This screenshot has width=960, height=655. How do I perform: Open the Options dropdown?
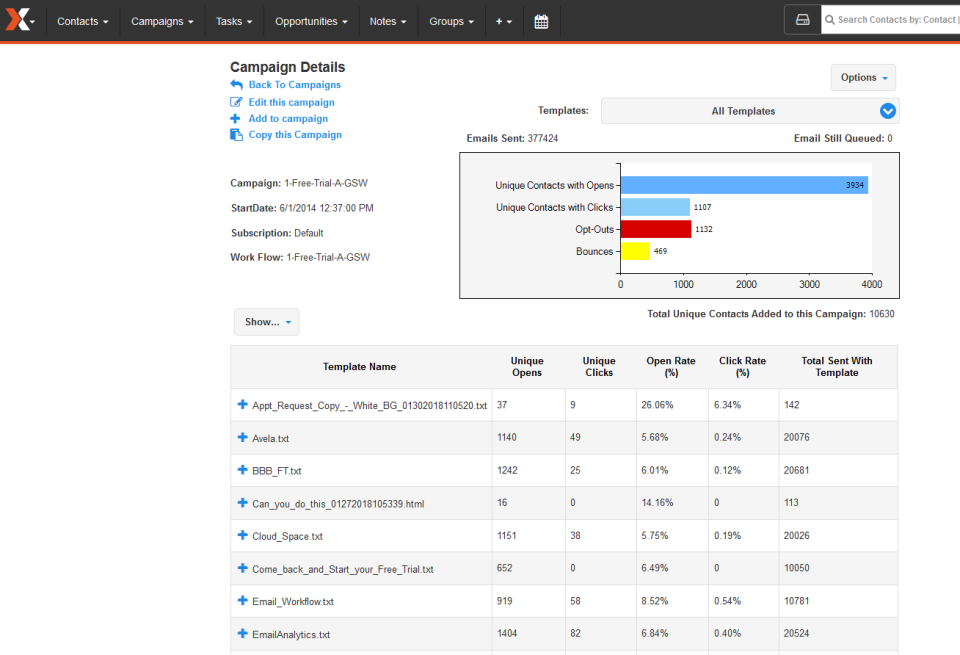[x=862, y=77]
